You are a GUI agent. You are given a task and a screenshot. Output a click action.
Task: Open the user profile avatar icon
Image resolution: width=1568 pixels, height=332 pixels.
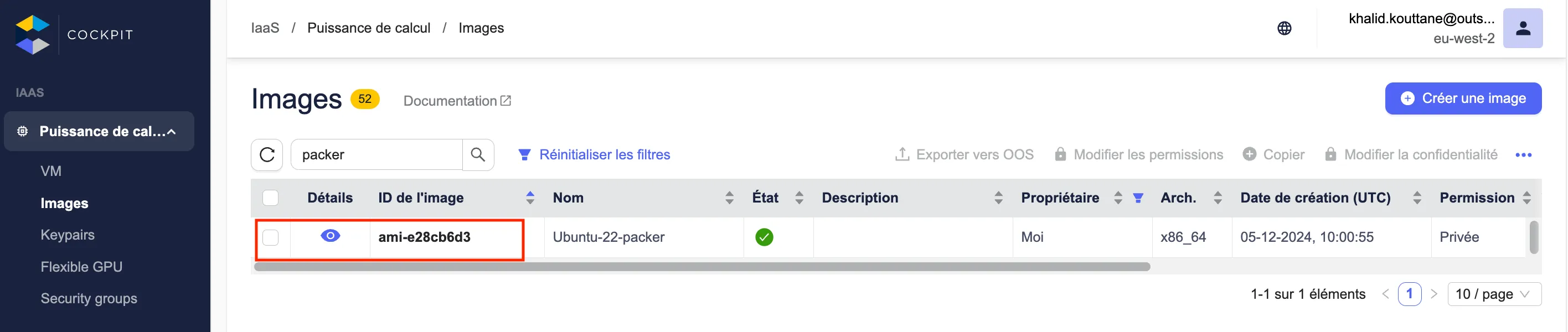point(1523,29)
